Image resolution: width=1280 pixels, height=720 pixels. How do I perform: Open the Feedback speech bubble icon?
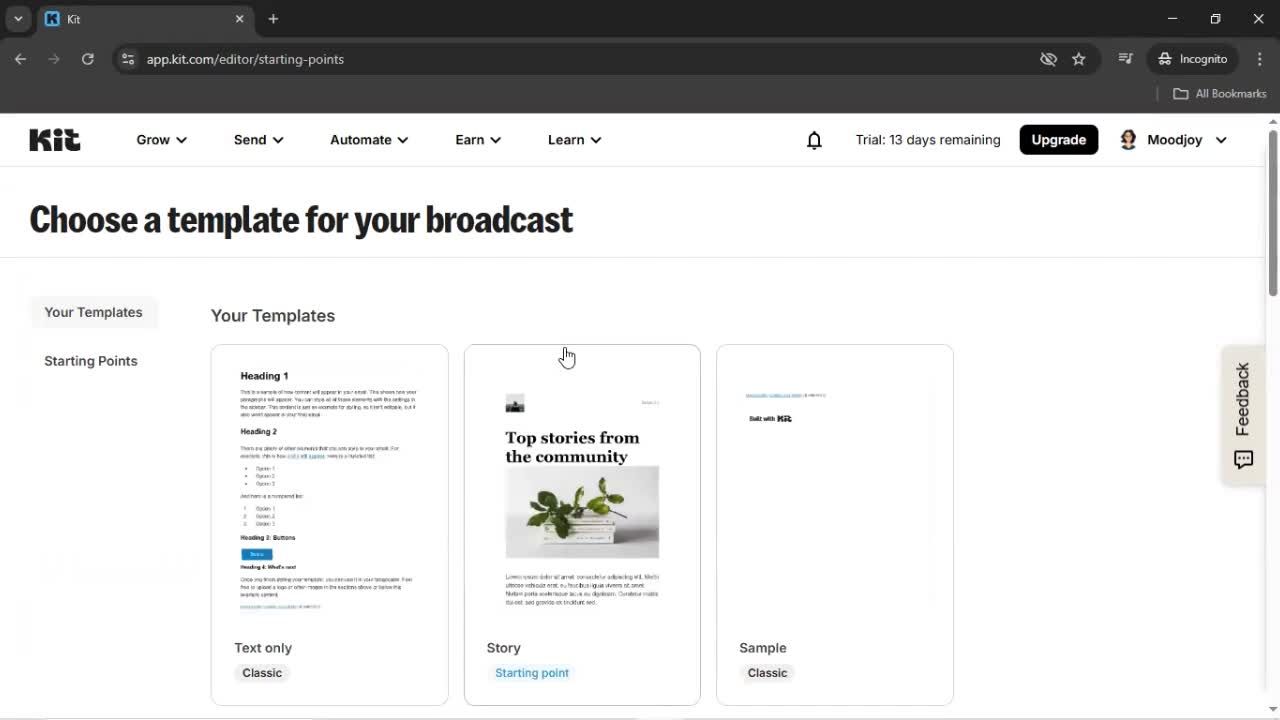[x=1243, y=460]
